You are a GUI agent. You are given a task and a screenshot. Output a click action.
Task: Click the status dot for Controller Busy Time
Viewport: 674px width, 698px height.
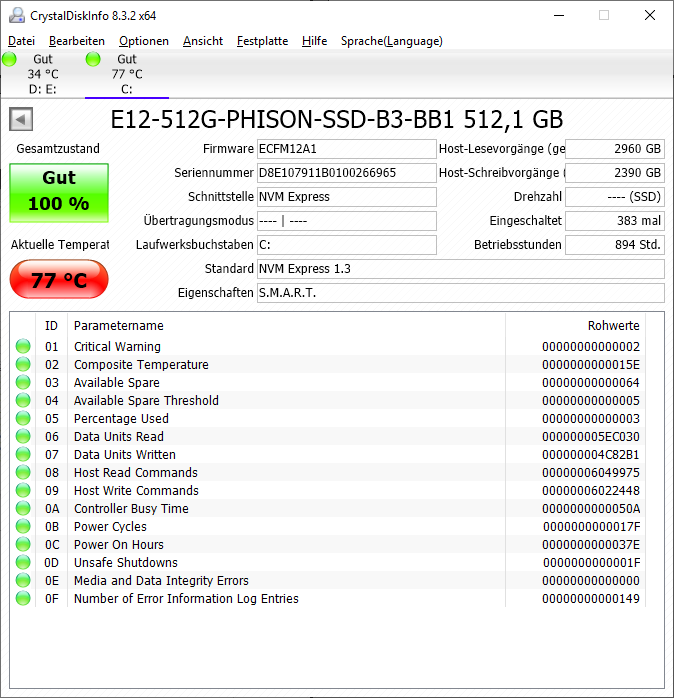click(23, 508)
